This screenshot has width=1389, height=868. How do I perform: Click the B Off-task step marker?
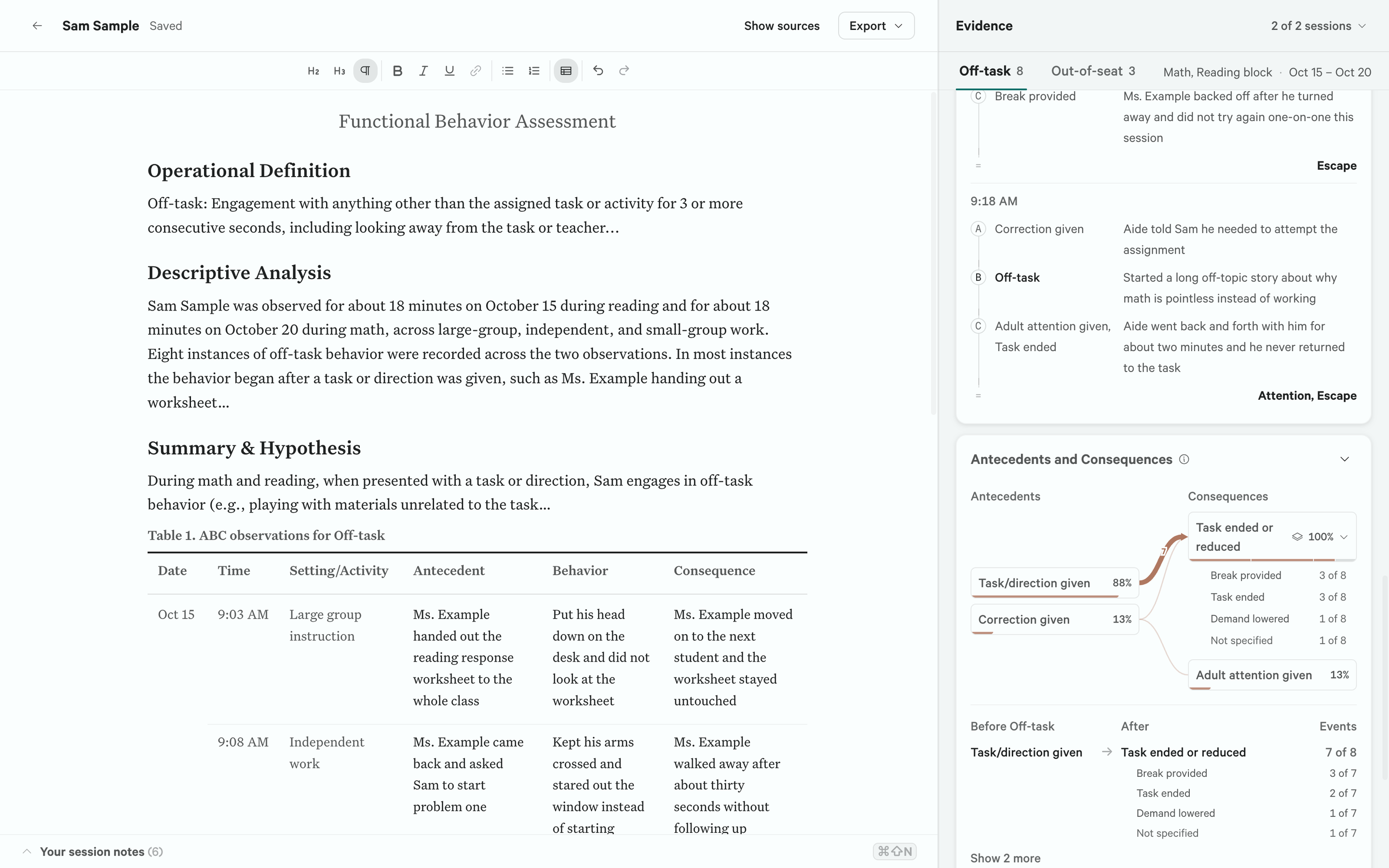(978, 277)
